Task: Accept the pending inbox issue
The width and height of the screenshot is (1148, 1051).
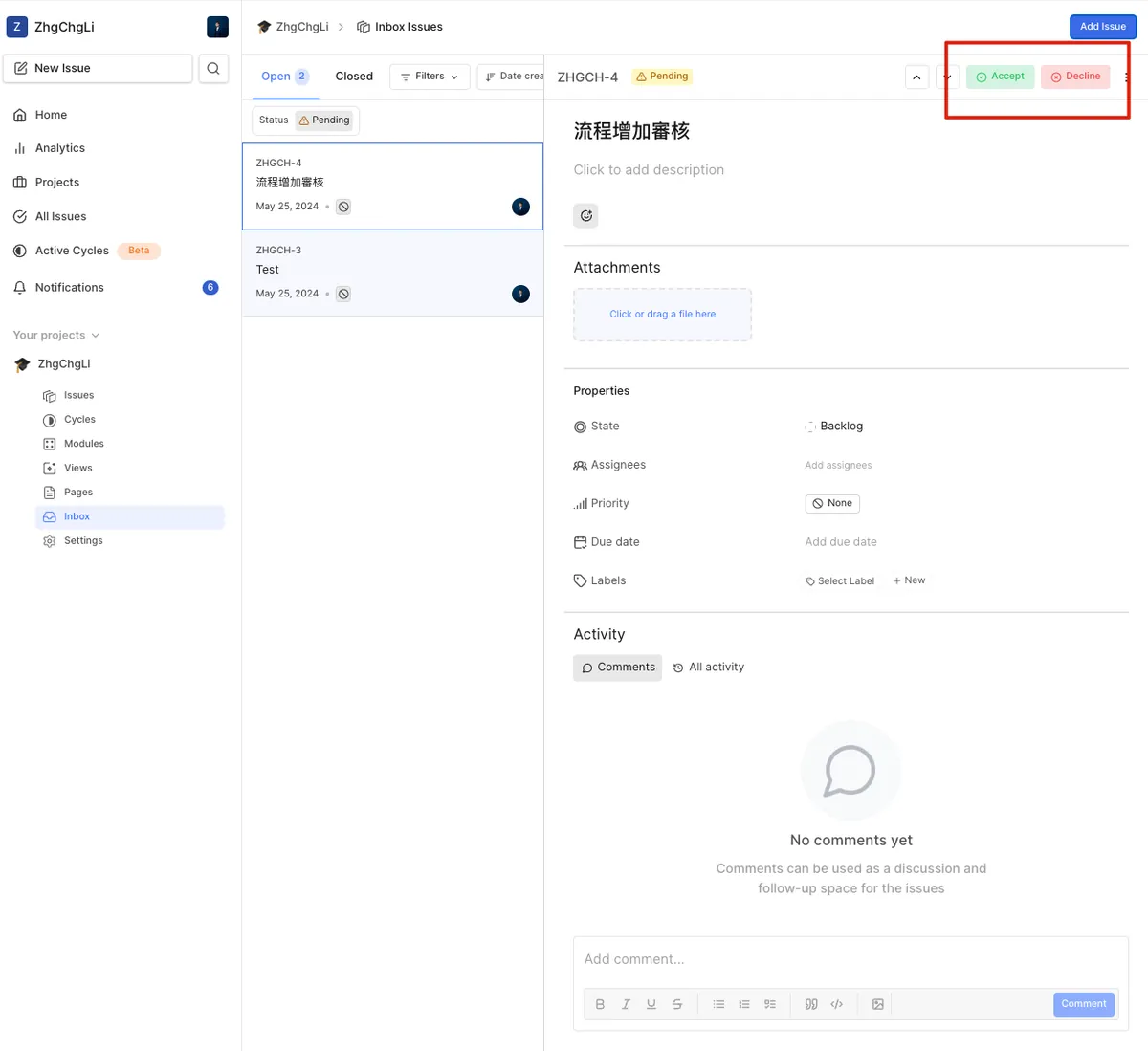Action: (x=1000, y=77)
